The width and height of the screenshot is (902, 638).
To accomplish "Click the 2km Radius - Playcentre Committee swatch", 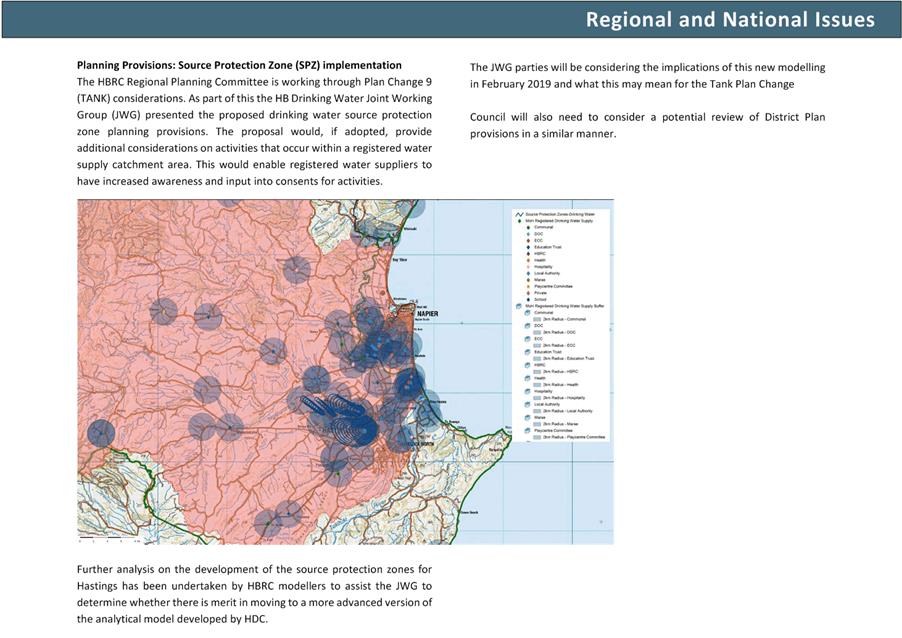I will [537, 437].
